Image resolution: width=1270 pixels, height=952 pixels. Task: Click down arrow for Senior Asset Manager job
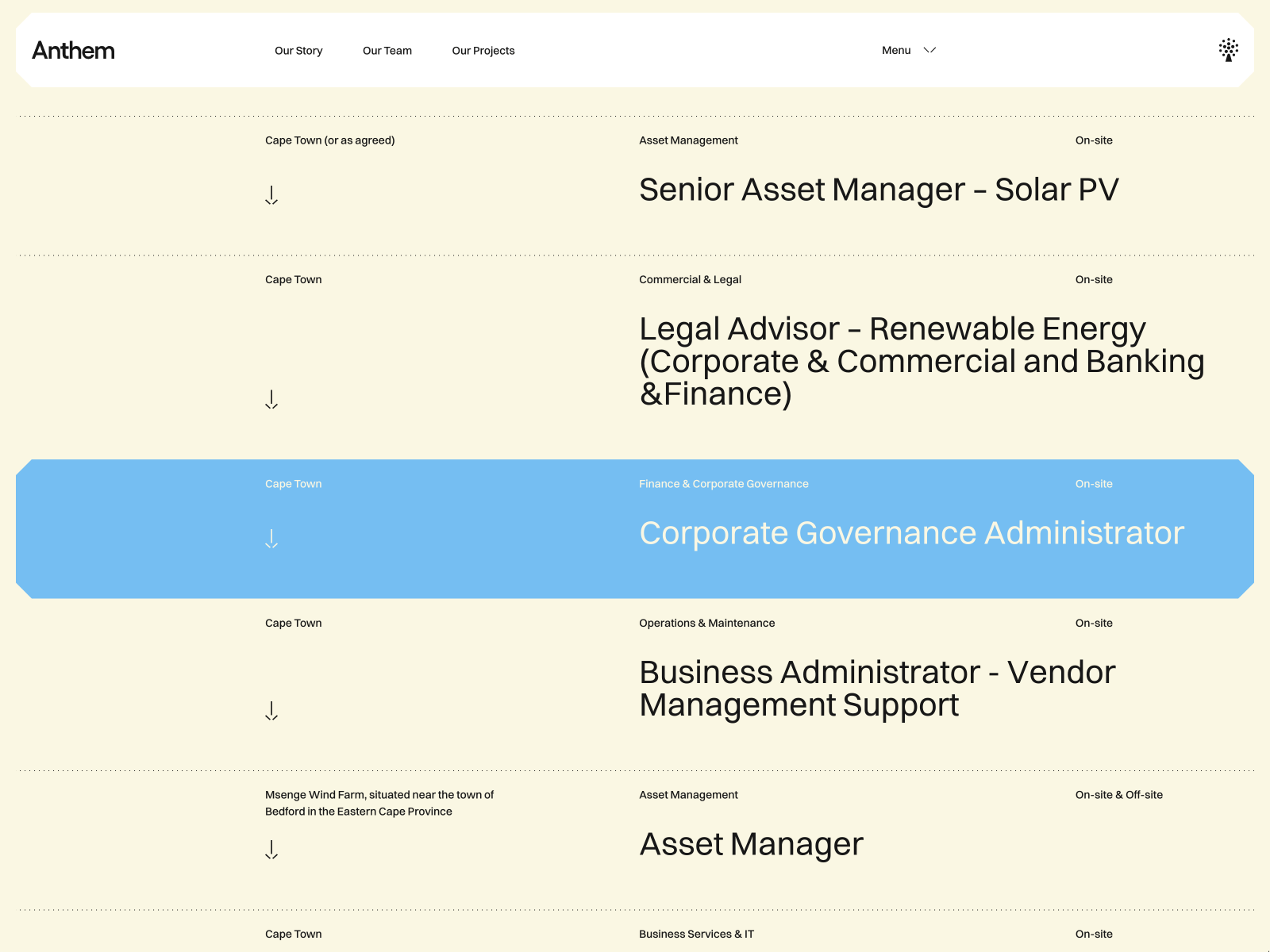click(x=271, y=195)
